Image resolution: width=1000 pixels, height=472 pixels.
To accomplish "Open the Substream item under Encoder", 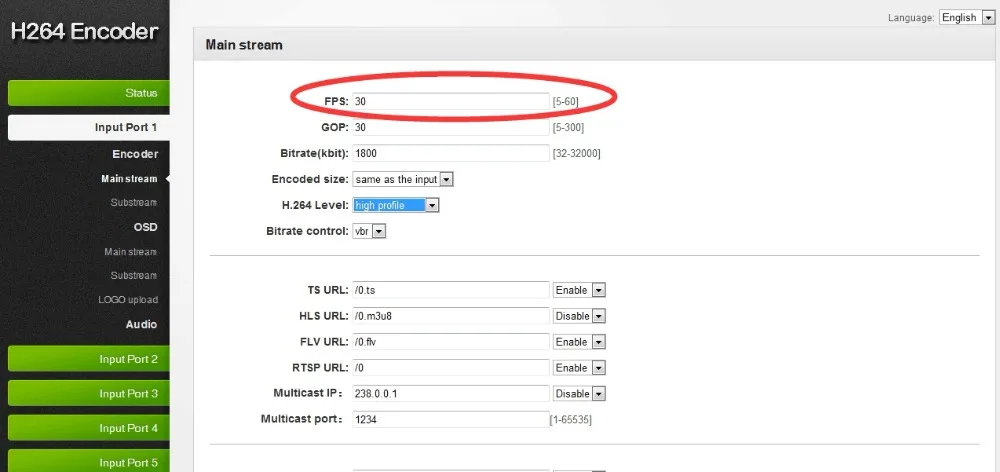I will click(x=133, y=203).
